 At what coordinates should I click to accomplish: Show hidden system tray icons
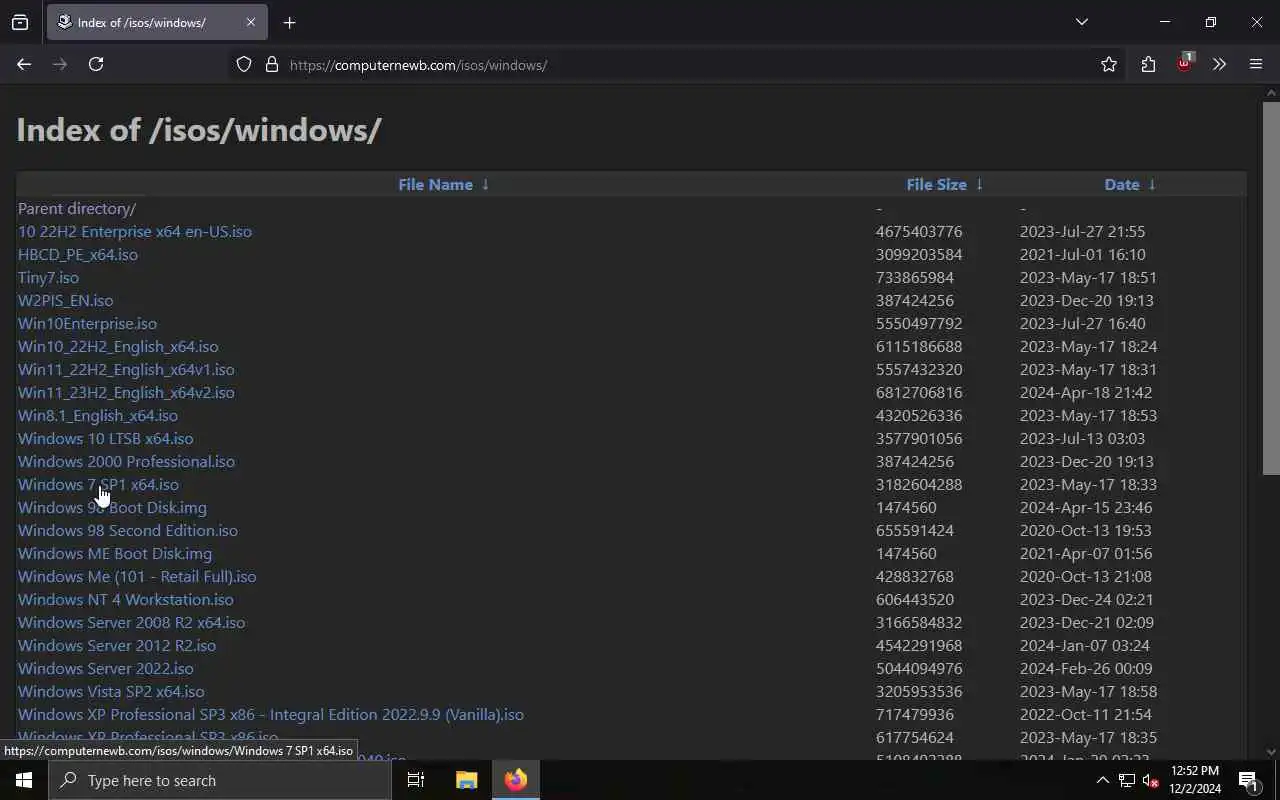pos(1103,781)
